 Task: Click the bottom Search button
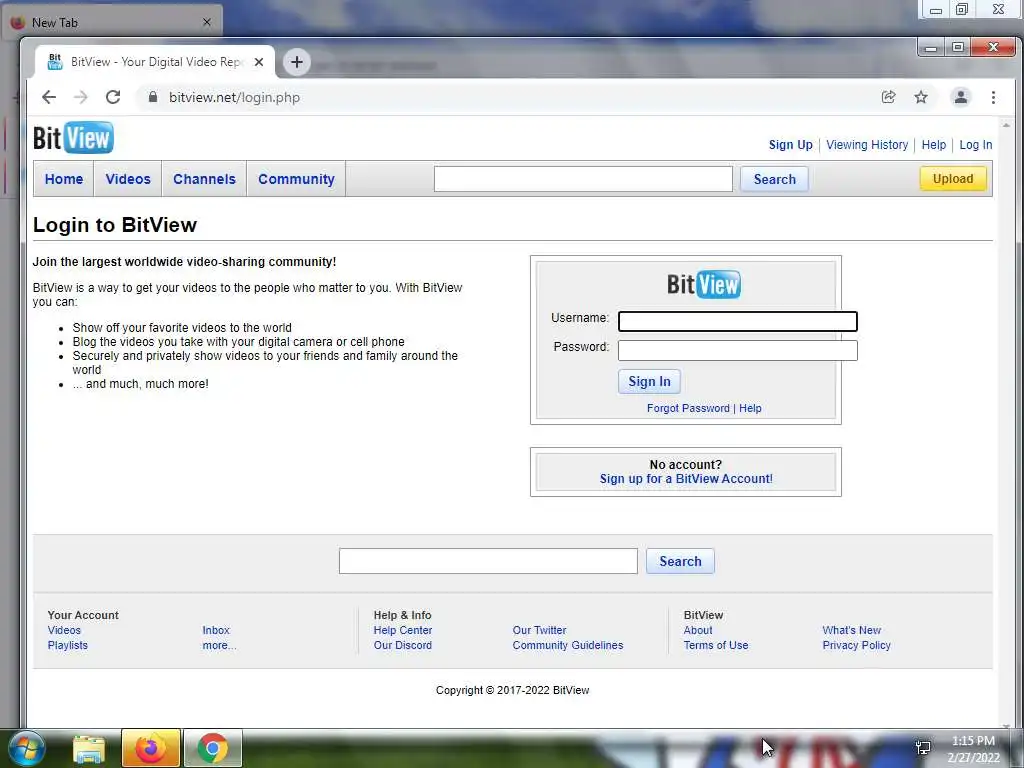(x=680, y=561)
